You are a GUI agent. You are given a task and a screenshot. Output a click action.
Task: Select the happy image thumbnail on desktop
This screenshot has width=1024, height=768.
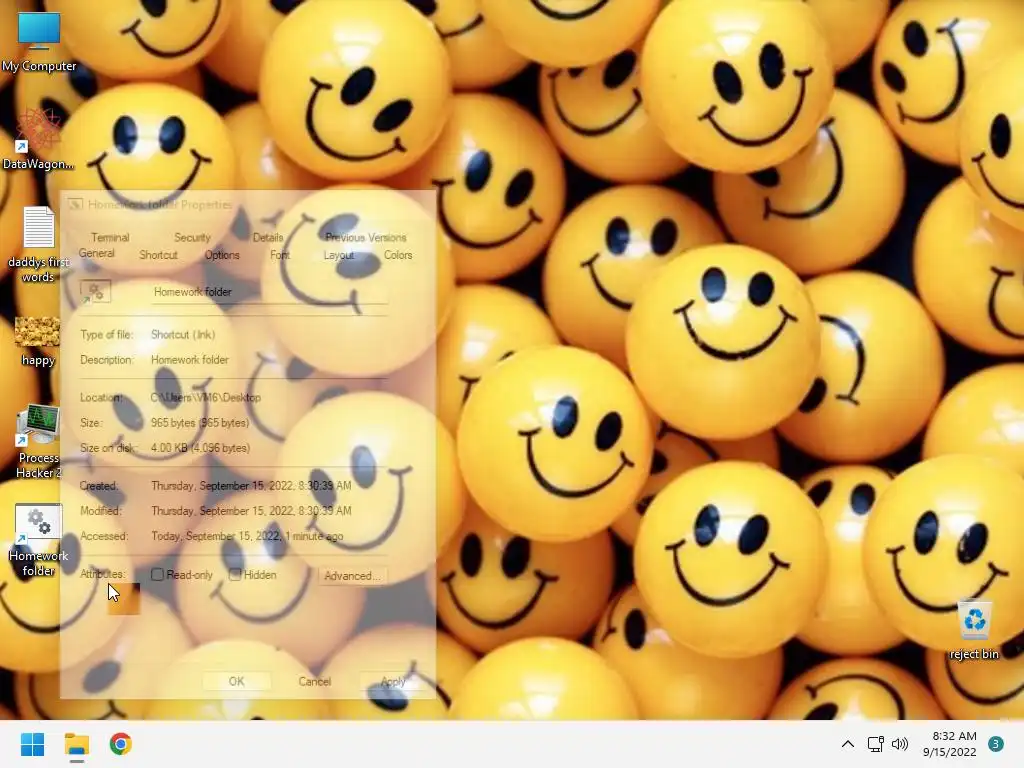37,341
